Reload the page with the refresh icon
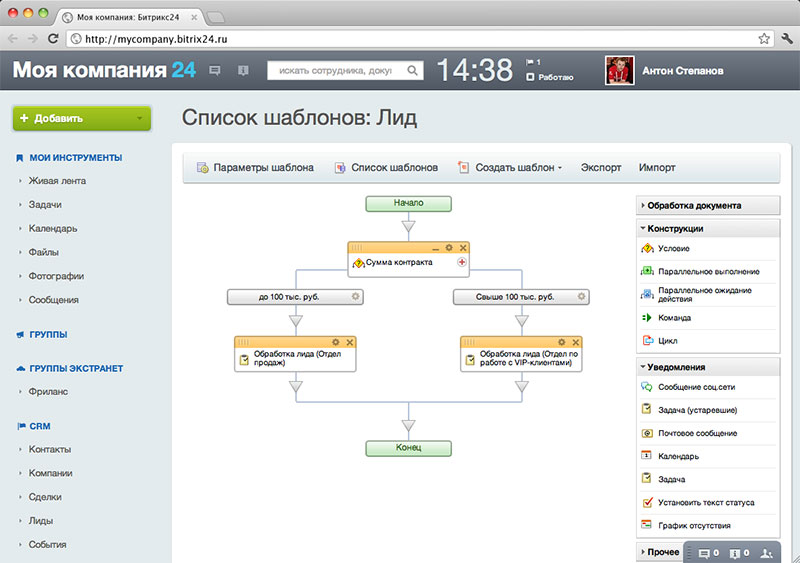Viewport: 800px width, 563px height. (53, 38)
